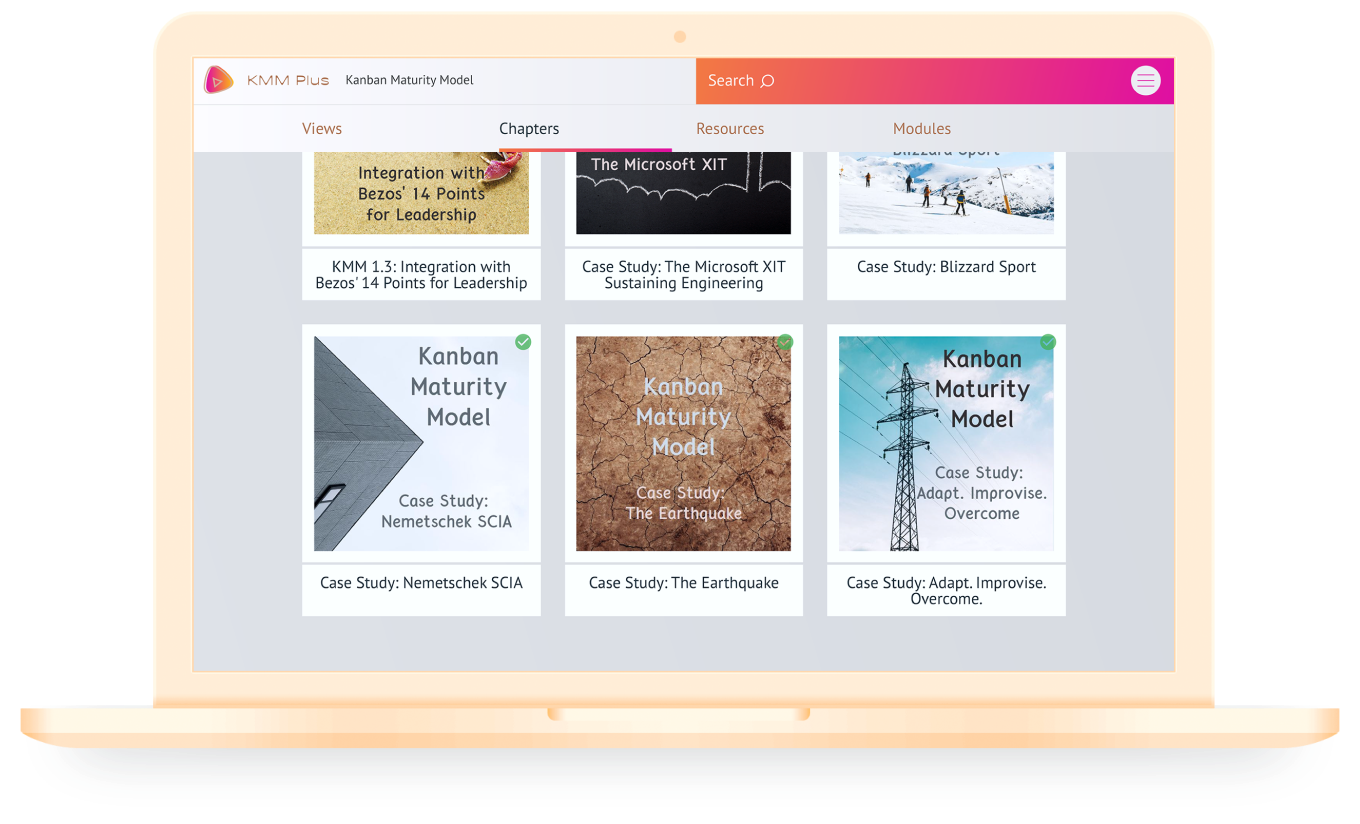The height and width of the screenshot is (824, 1360).
Task: Click the search magnifier icon
Action: pyautogui.click(x=767, y=81)
